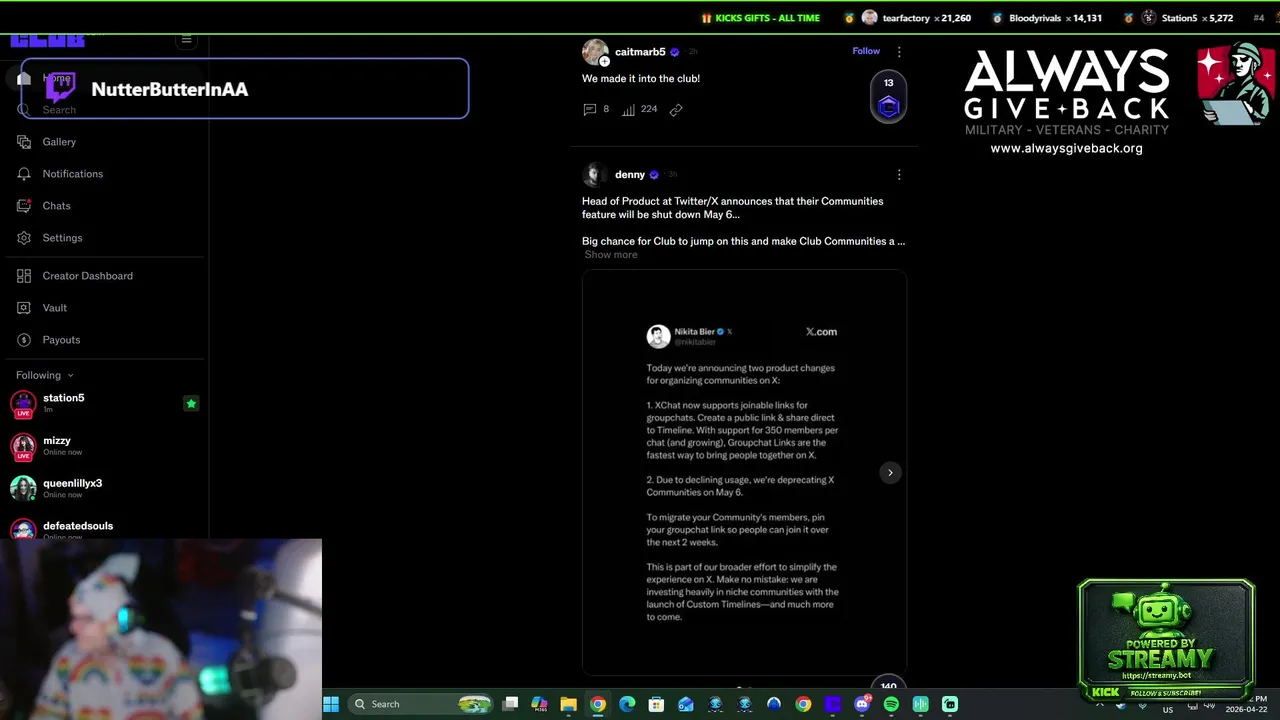Click Bloodyrivals ×14,131 leaderboard entry

tap(1047, 18)
